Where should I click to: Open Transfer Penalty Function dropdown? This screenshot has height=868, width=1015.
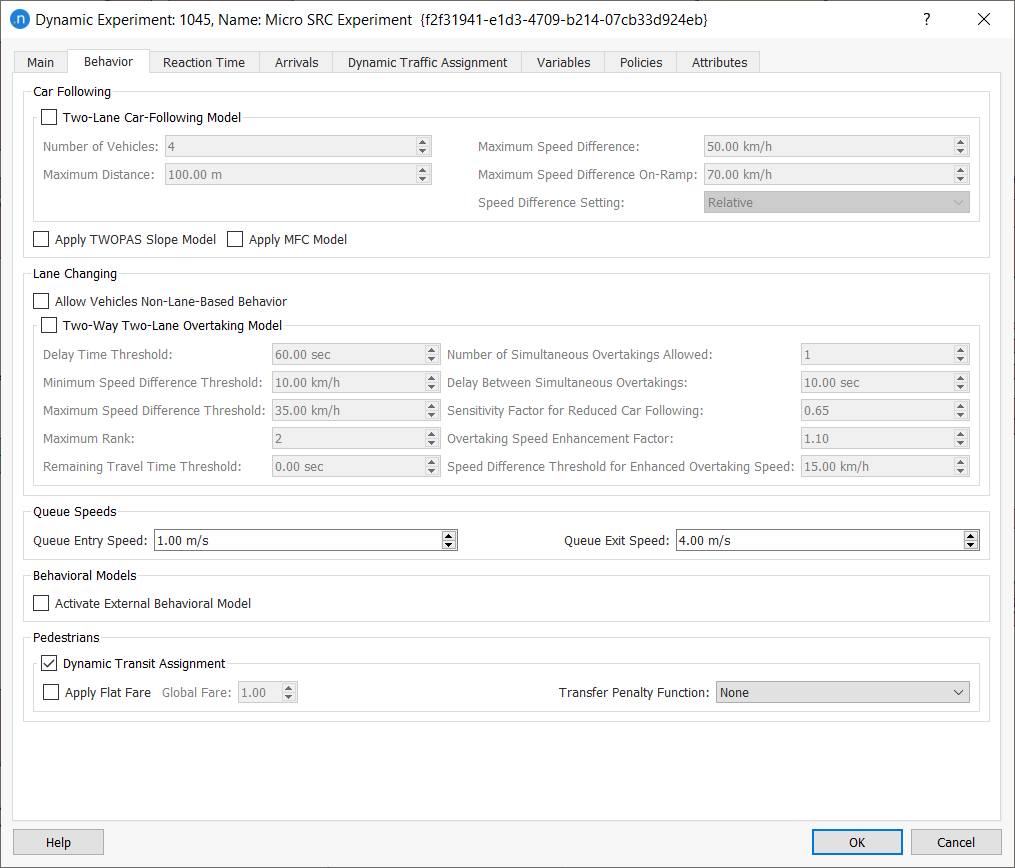(842, 692)
